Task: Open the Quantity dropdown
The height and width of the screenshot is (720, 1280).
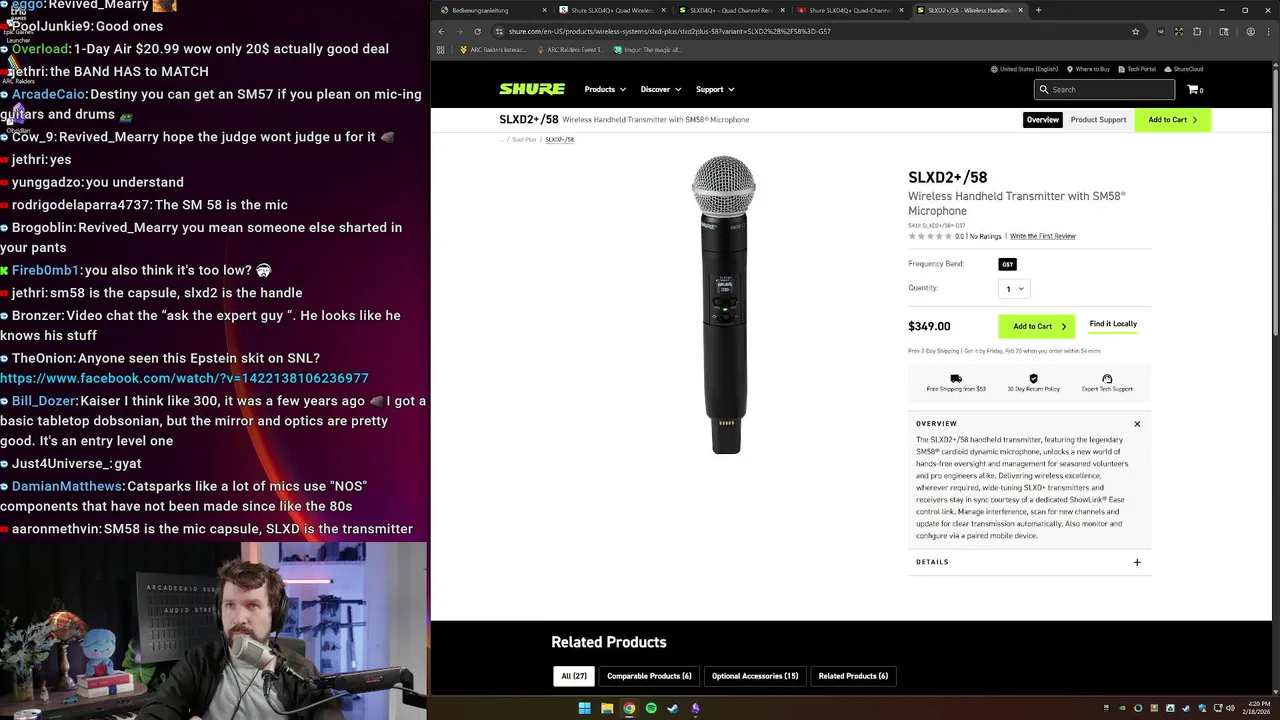Action: click(1014, 288)
